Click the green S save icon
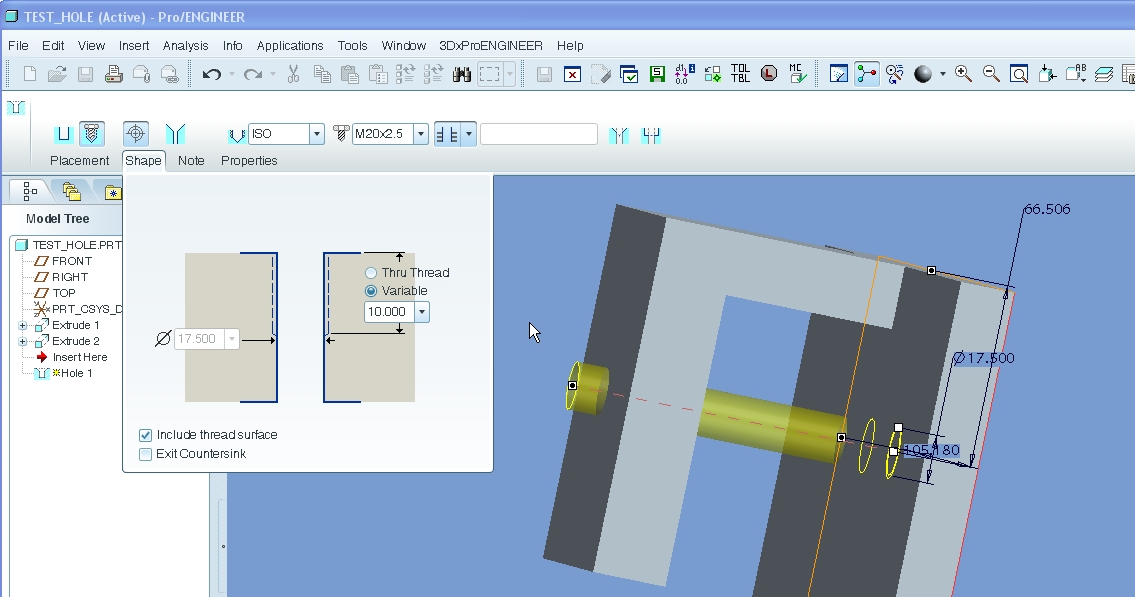Viewport: 1135px width, 597px height. (x=657, y=74)
